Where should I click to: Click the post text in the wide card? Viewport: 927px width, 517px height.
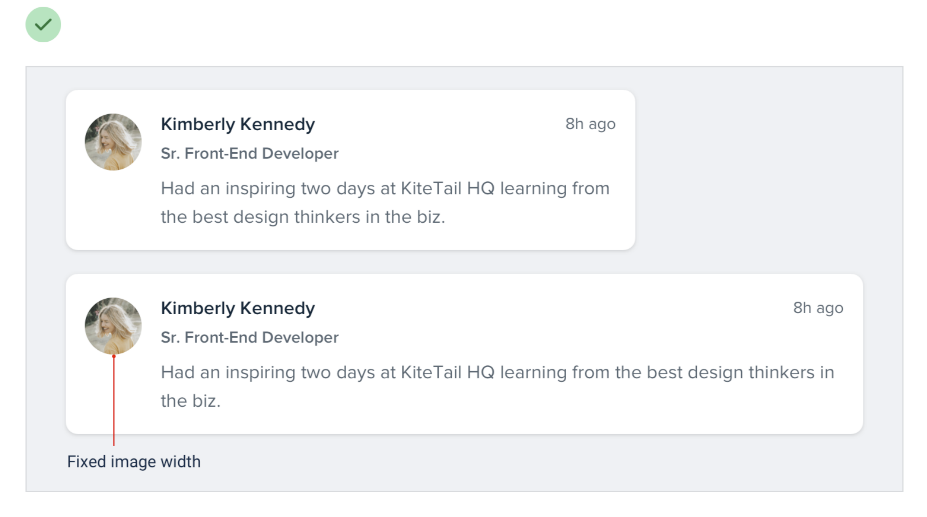click(x=497, y=386)
